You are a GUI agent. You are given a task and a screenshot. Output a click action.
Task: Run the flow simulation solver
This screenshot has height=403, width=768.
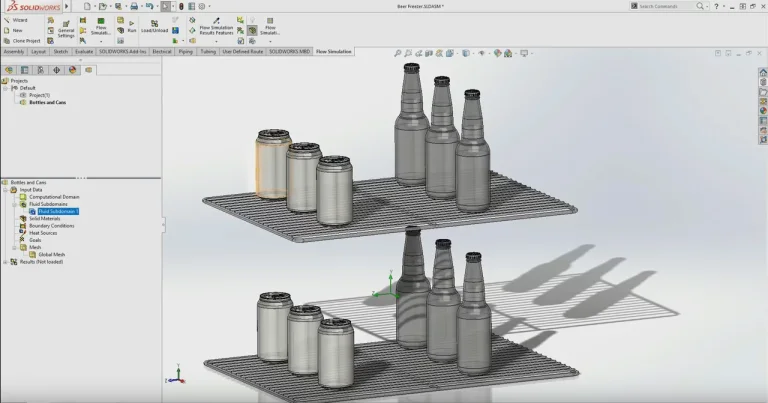tap(131, 26)
